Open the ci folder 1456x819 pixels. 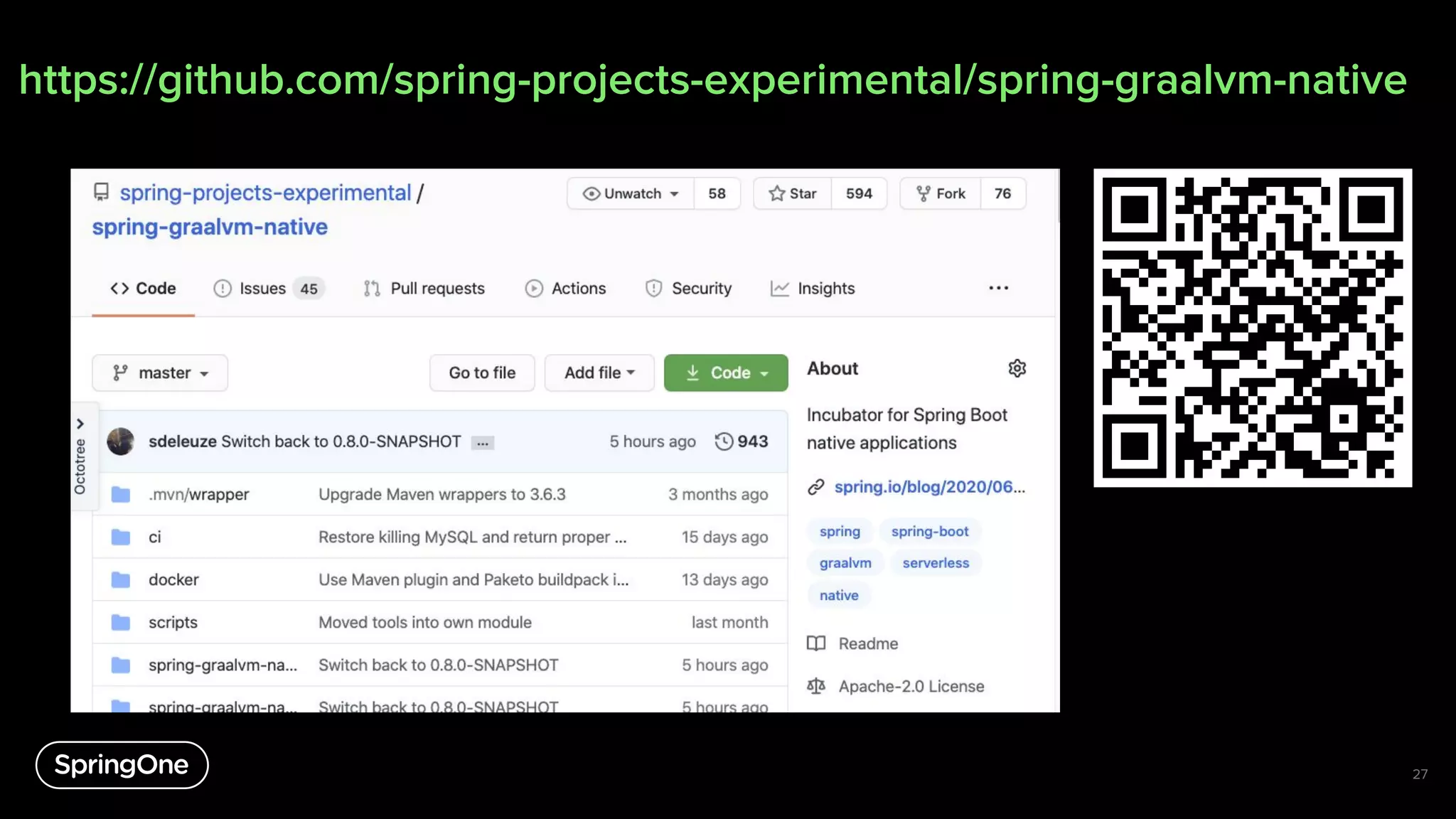[155, 537]
